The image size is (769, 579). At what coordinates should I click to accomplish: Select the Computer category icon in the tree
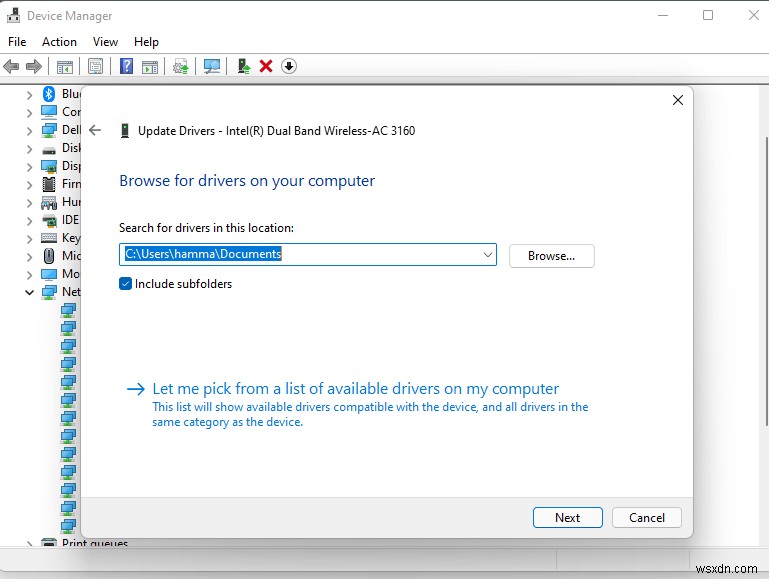pos(49,112)
